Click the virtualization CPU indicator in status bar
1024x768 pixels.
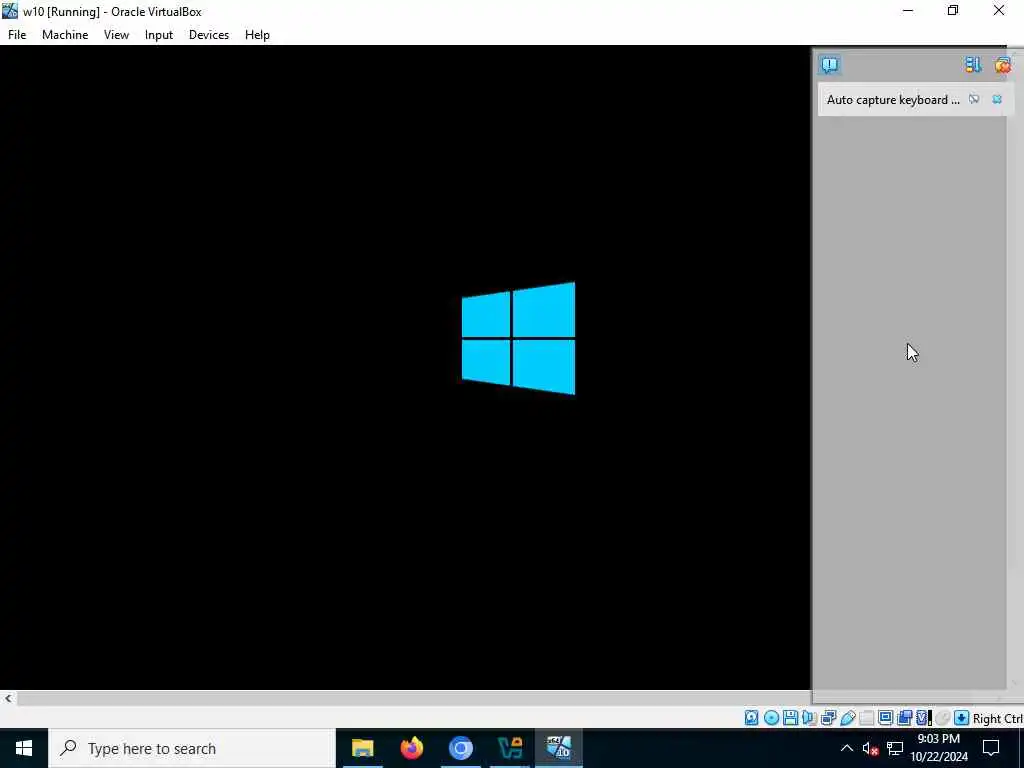click(923, 718)
